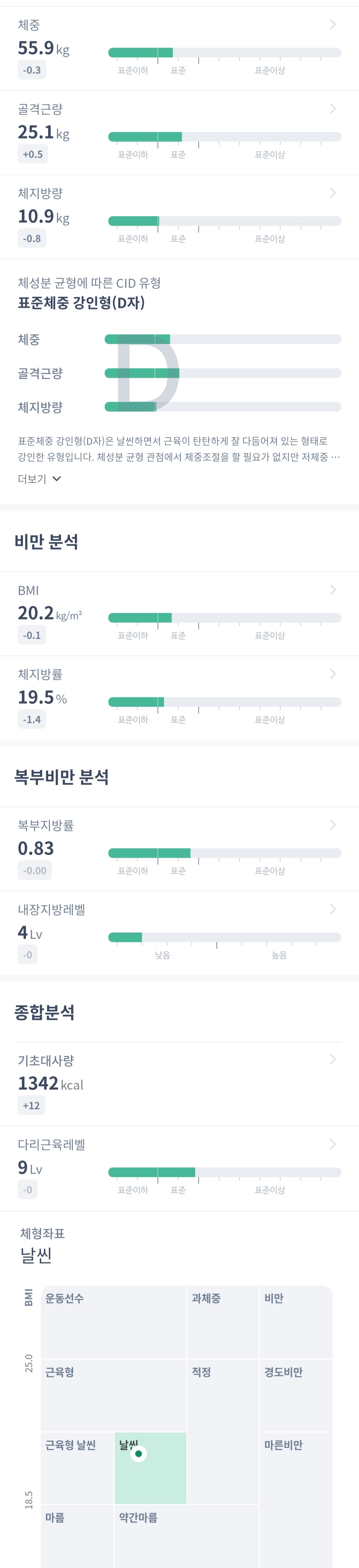
Task: Open 다리근육레벨 detail chevron arrow
Action: (x=332, y=1144)
